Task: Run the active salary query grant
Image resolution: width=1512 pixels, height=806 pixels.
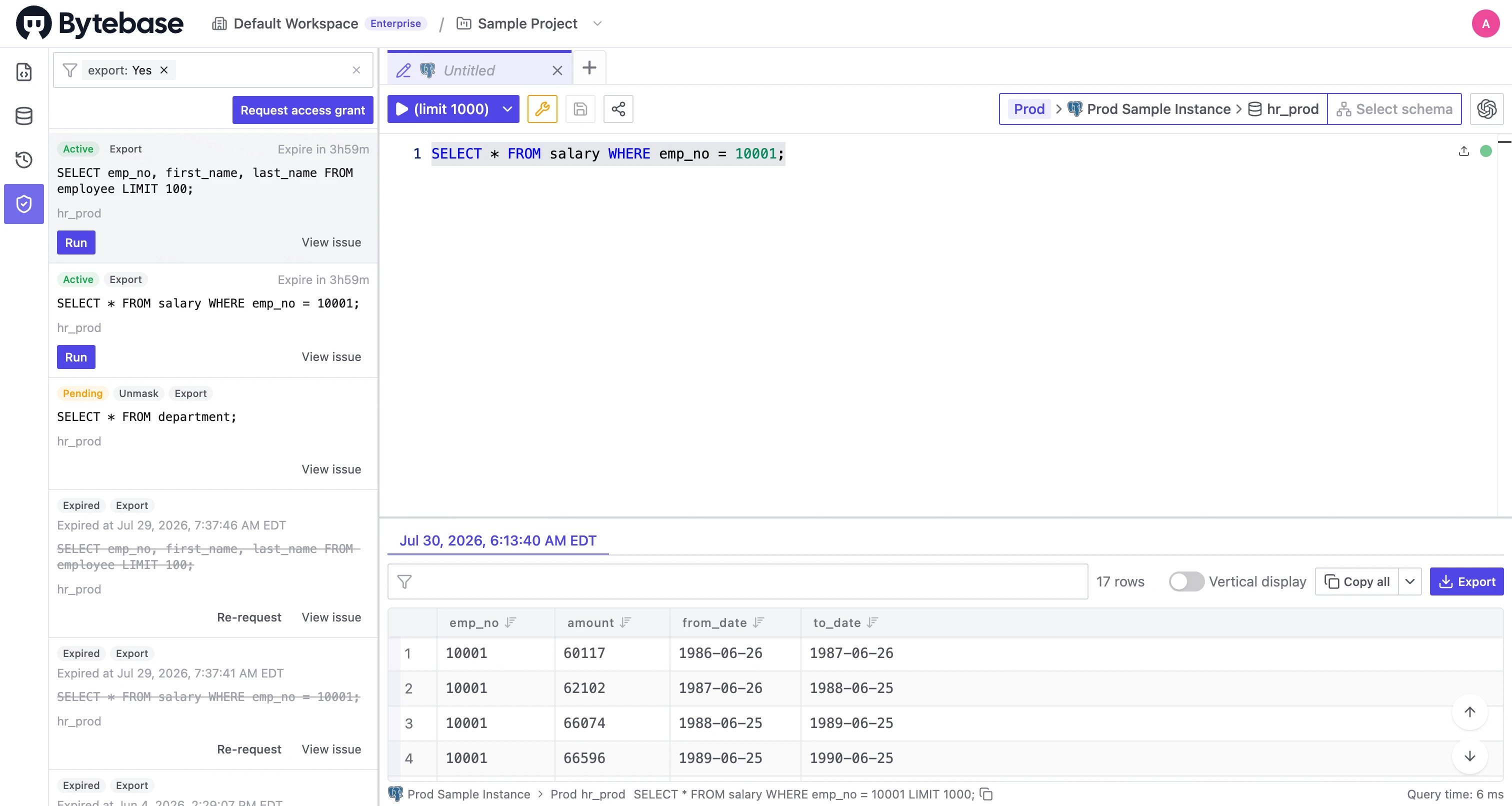Action: point(76,357)
